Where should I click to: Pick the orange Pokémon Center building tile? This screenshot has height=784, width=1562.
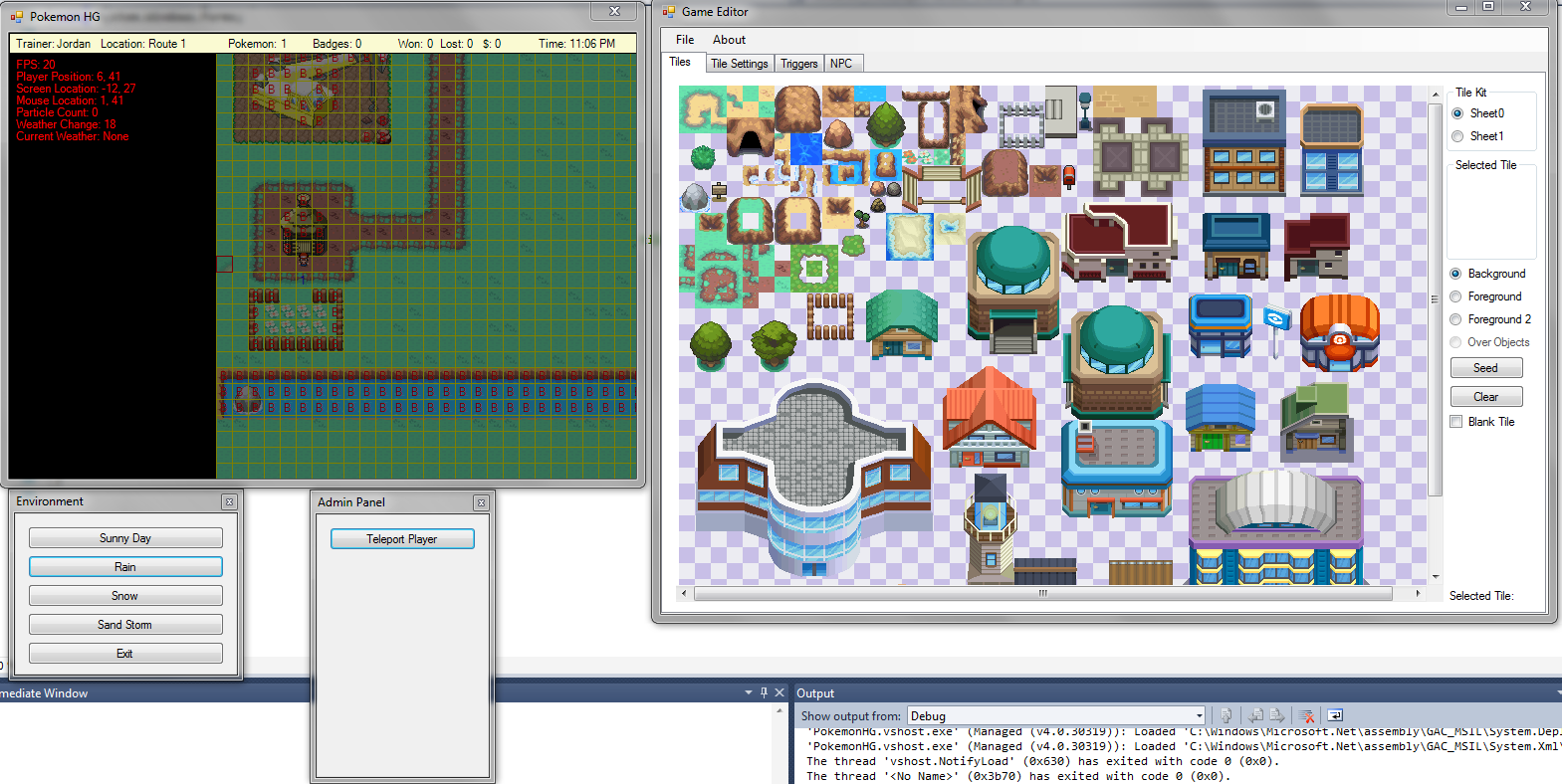tap(1340, 333)
